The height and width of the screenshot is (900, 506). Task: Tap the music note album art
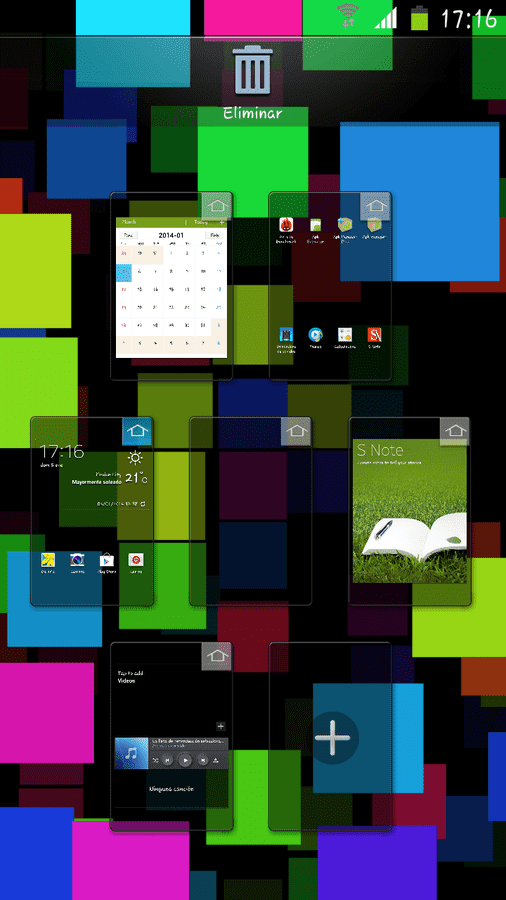[131, 753]
